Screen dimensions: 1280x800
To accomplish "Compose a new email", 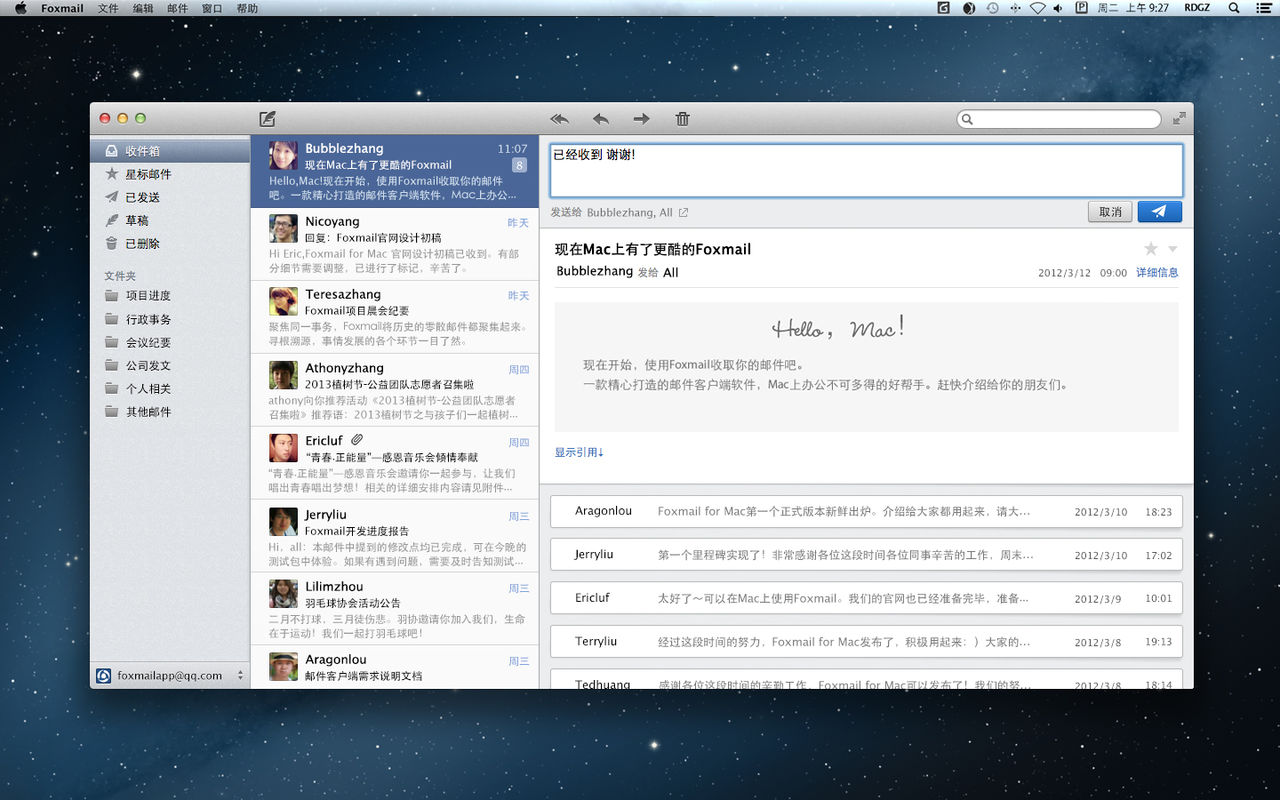I will (x=267, y=119).
